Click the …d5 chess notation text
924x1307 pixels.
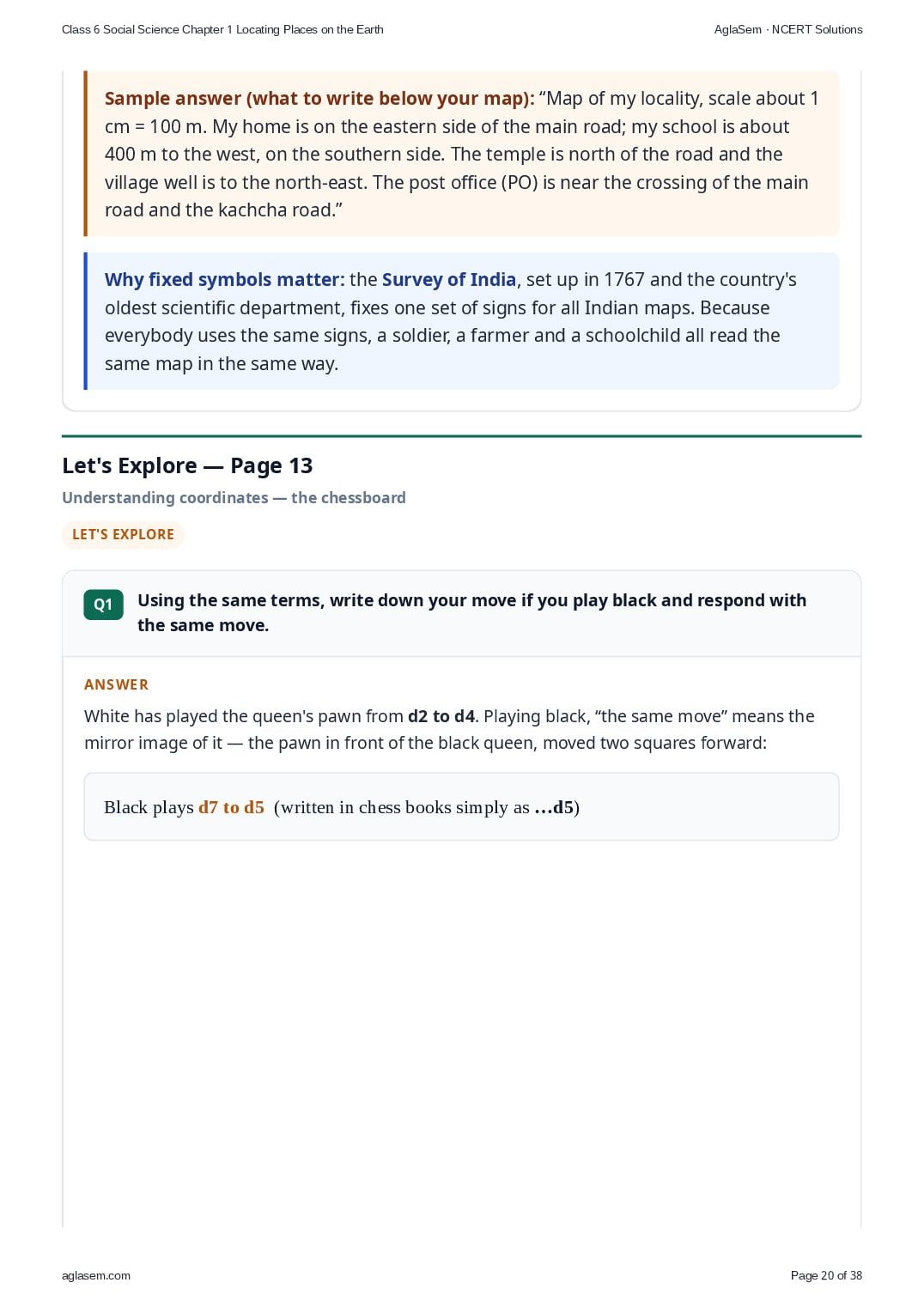[554, 807]
